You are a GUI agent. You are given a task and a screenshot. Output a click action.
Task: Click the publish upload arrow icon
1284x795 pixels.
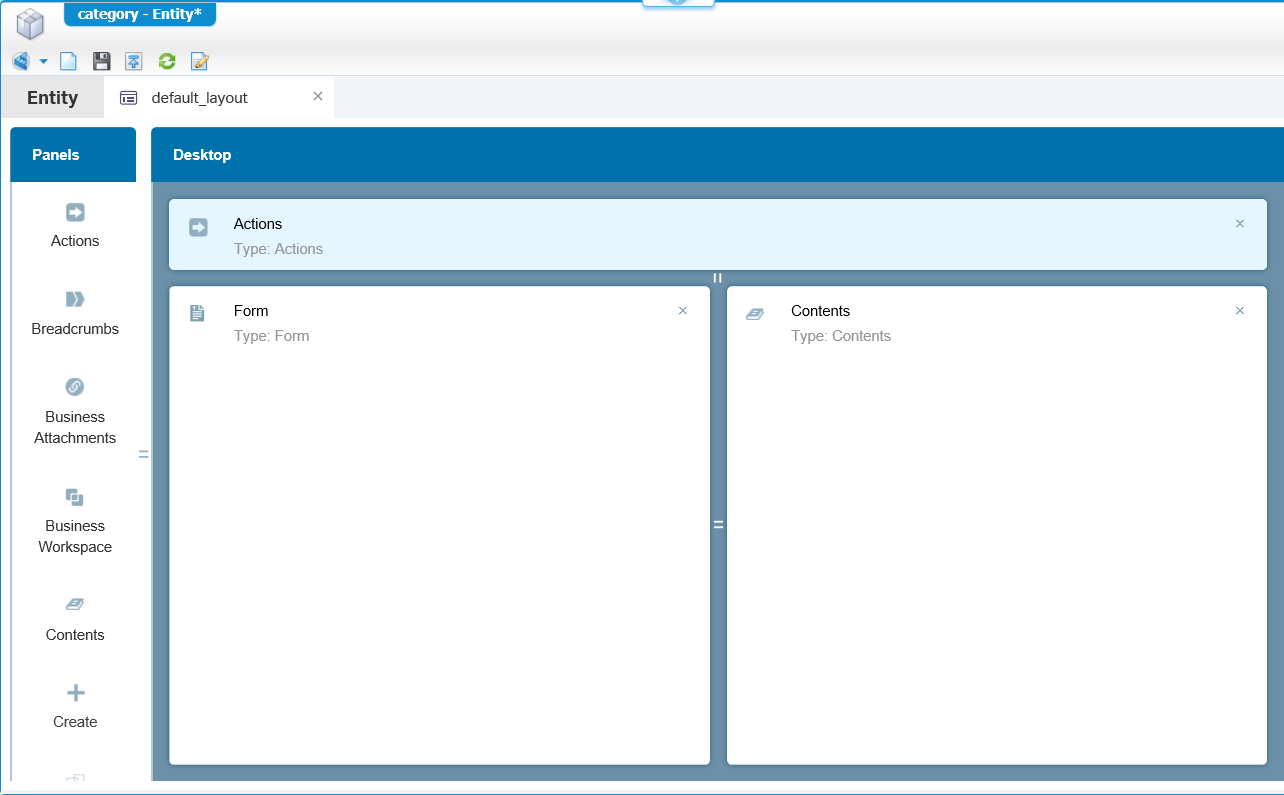point(133,62)
